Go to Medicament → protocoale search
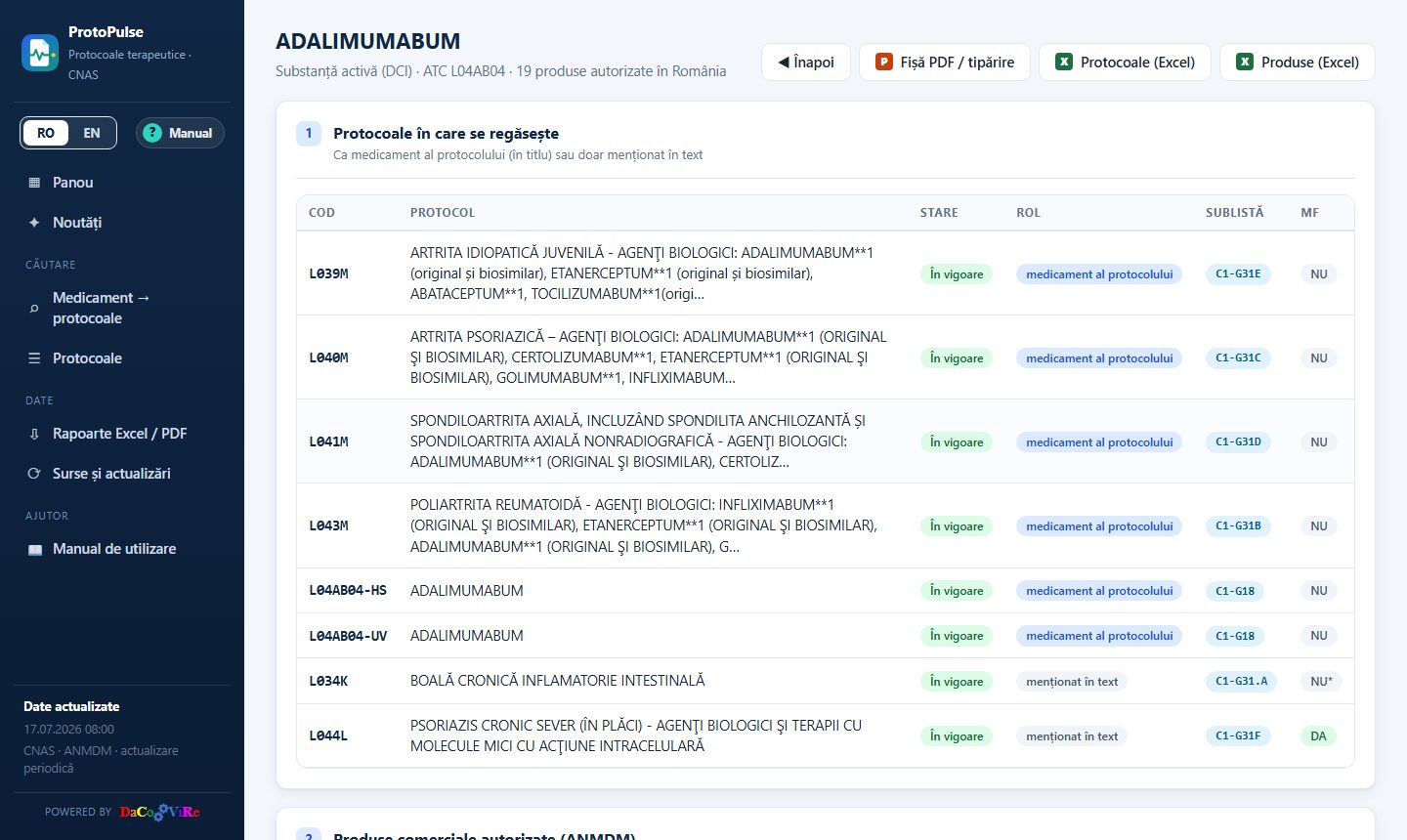 (x=122, y=308)
